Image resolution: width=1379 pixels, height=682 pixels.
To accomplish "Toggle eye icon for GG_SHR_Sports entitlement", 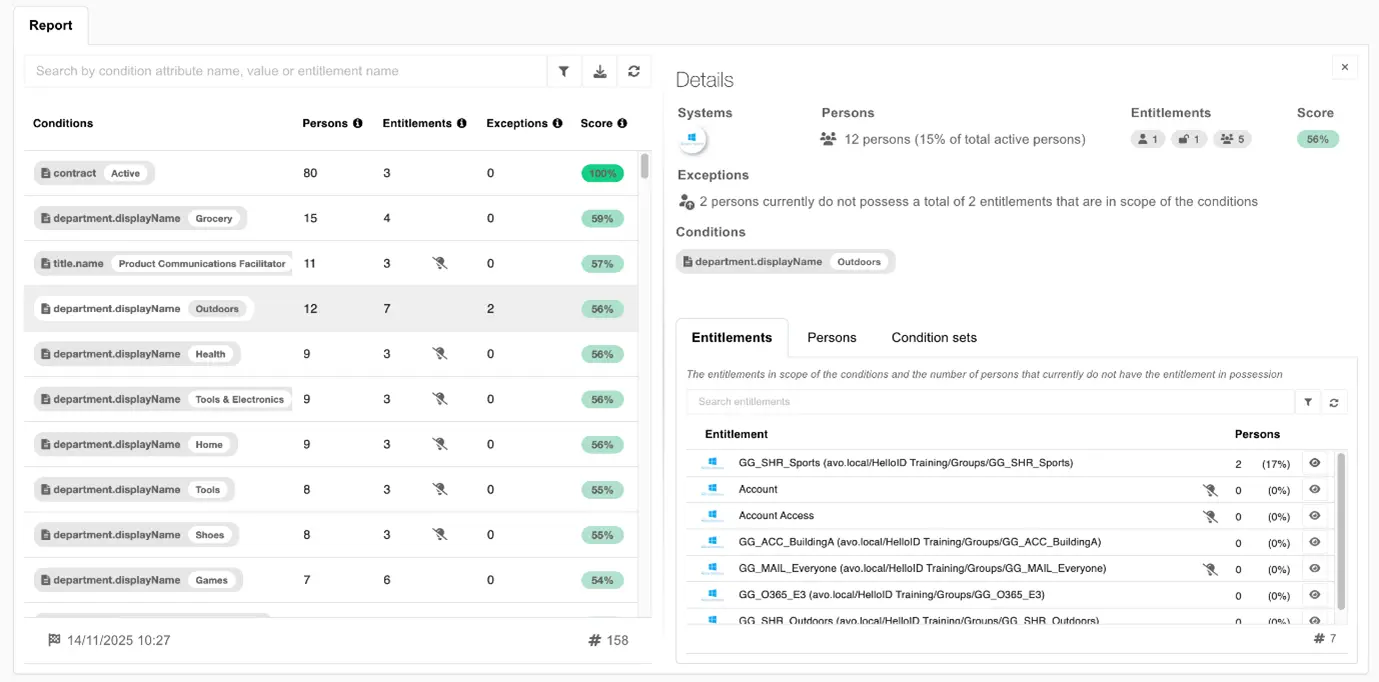I will (x=1314, y=463).
